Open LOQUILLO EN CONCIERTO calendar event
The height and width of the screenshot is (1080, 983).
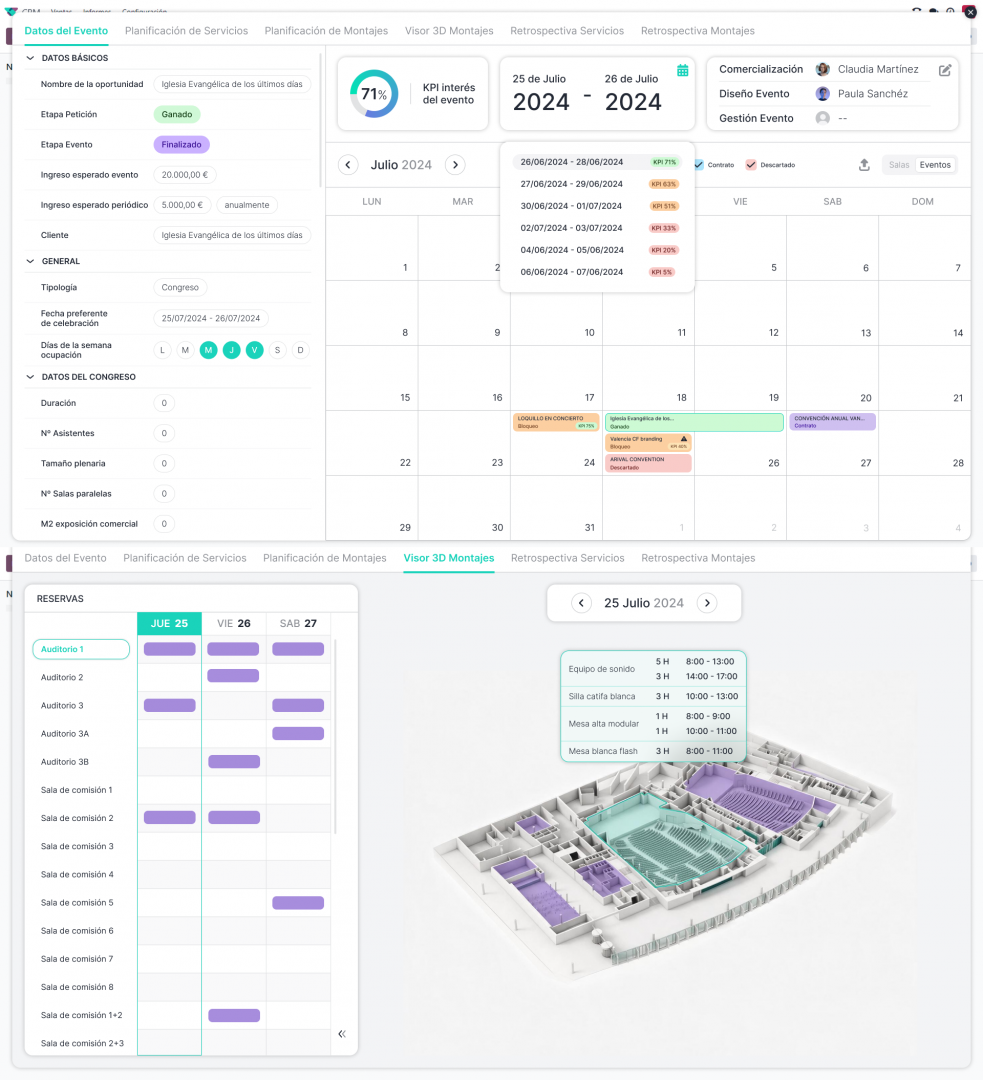point(556,422)
